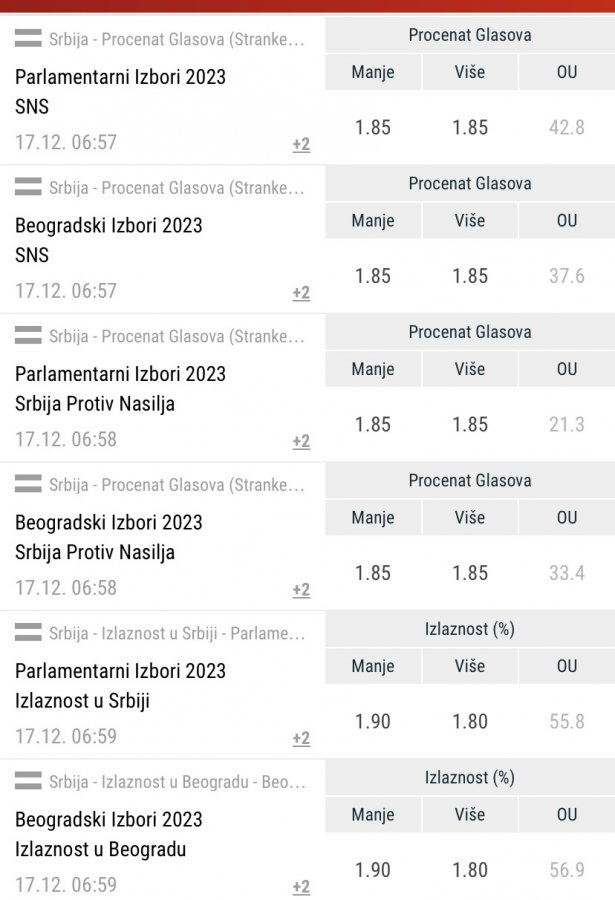
Task: Expand +2 more markets for Parlamentarni Izbori SNS
Action: pos(301,145)
